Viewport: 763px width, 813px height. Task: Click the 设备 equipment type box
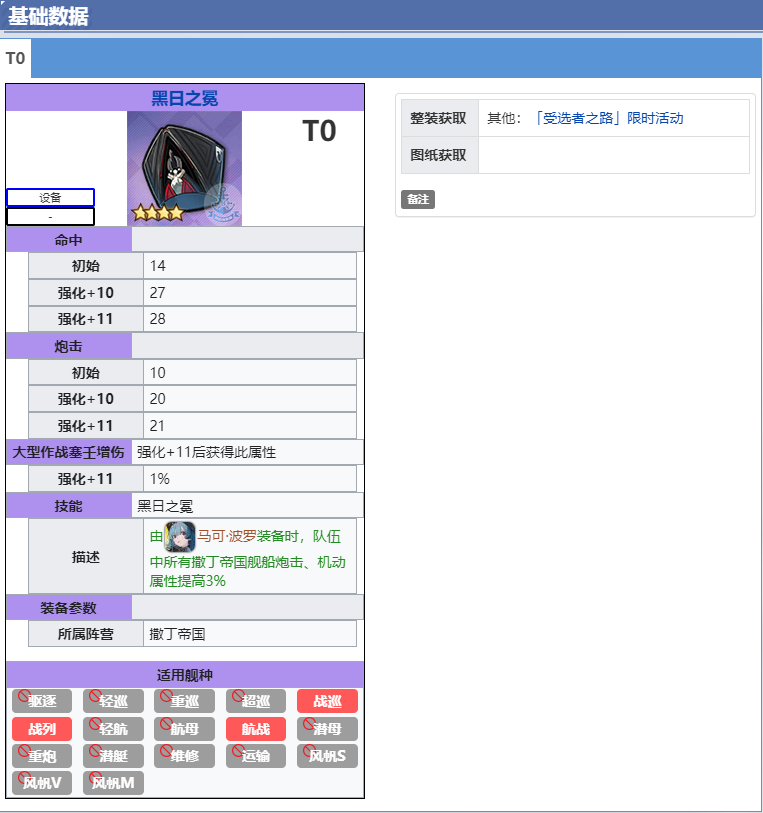click(50, 197)
